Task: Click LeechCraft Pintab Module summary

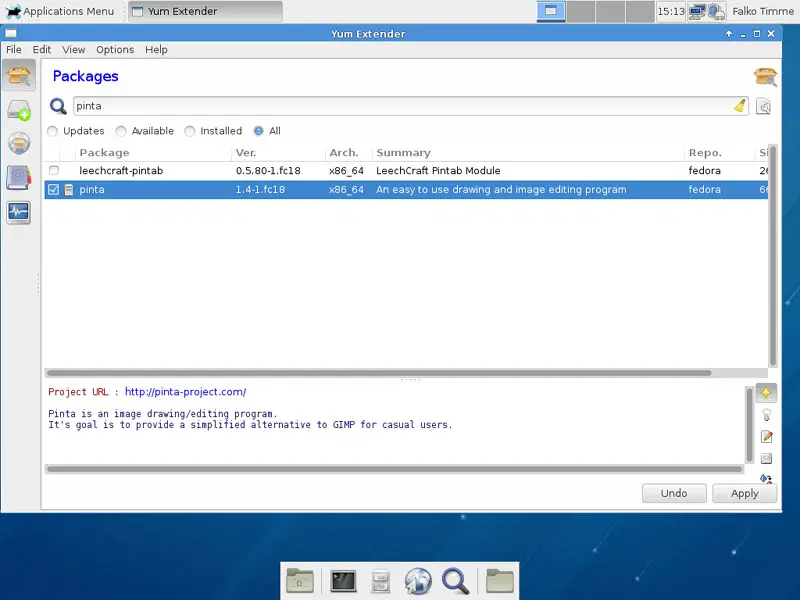Action: [x=438, y=171]
